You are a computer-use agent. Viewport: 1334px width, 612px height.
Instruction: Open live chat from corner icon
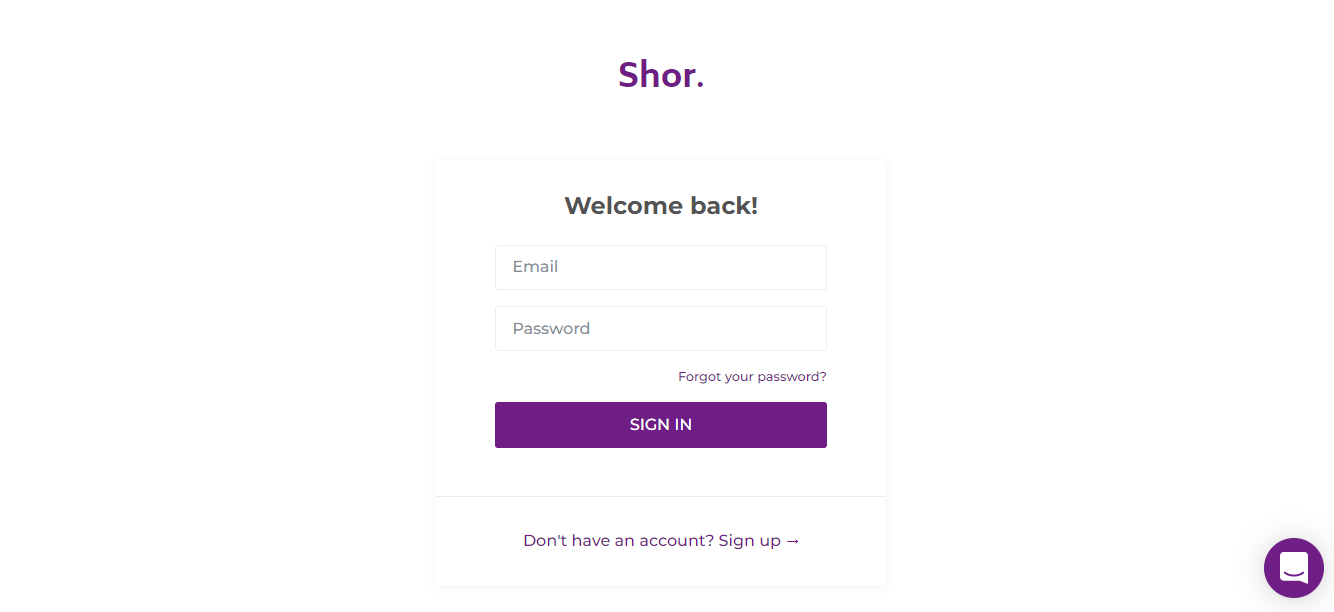[1293, 568]
